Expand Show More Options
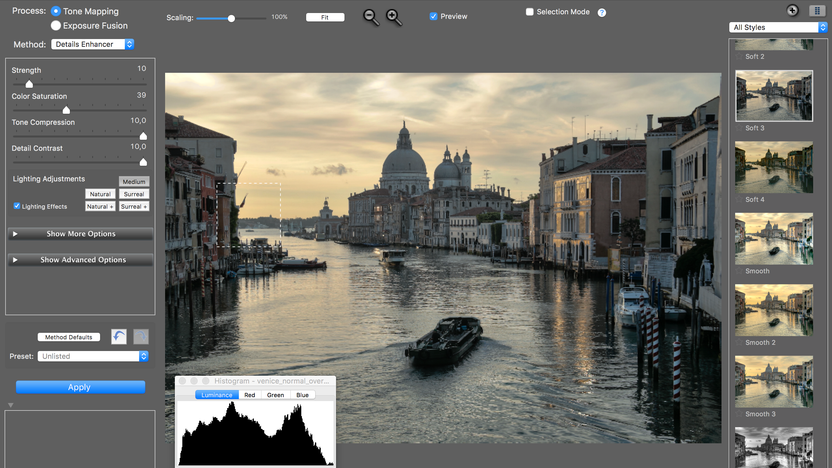Screen dimensions: 832x468 click(x=80, y=233)
